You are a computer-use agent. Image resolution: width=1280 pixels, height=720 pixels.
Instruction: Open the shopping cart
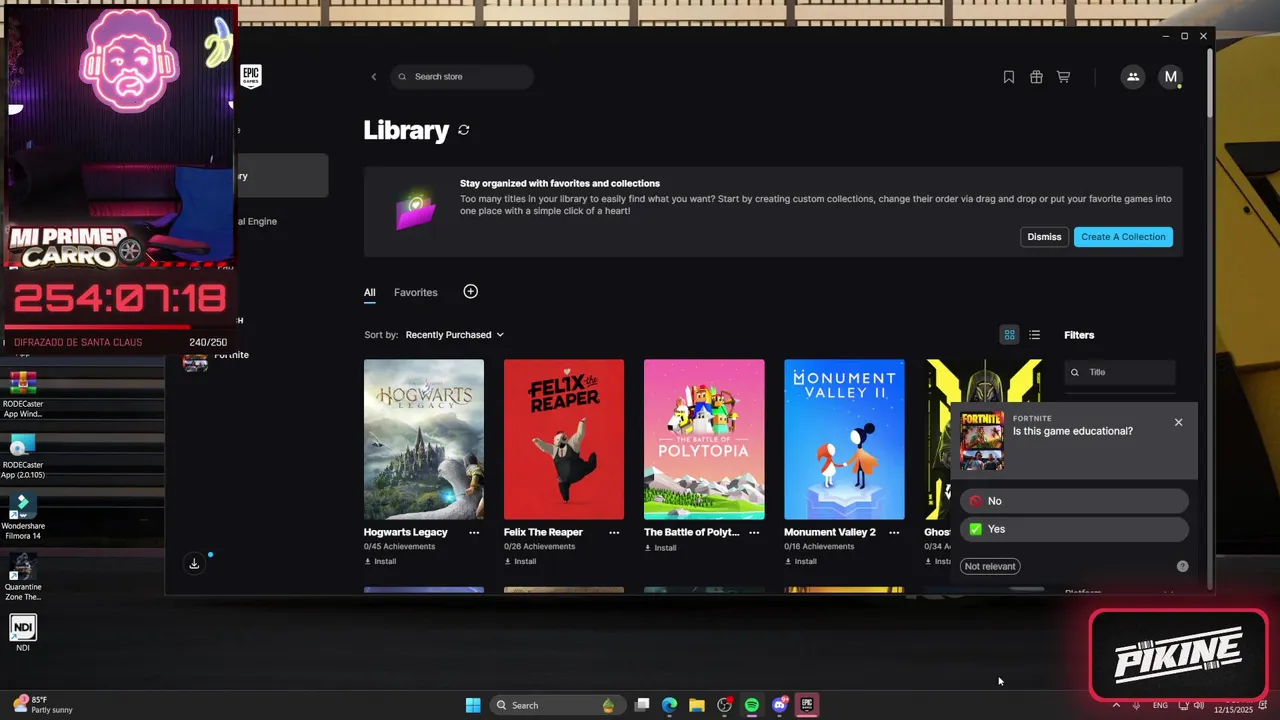pyautogui.click(x=1063, y=77)
